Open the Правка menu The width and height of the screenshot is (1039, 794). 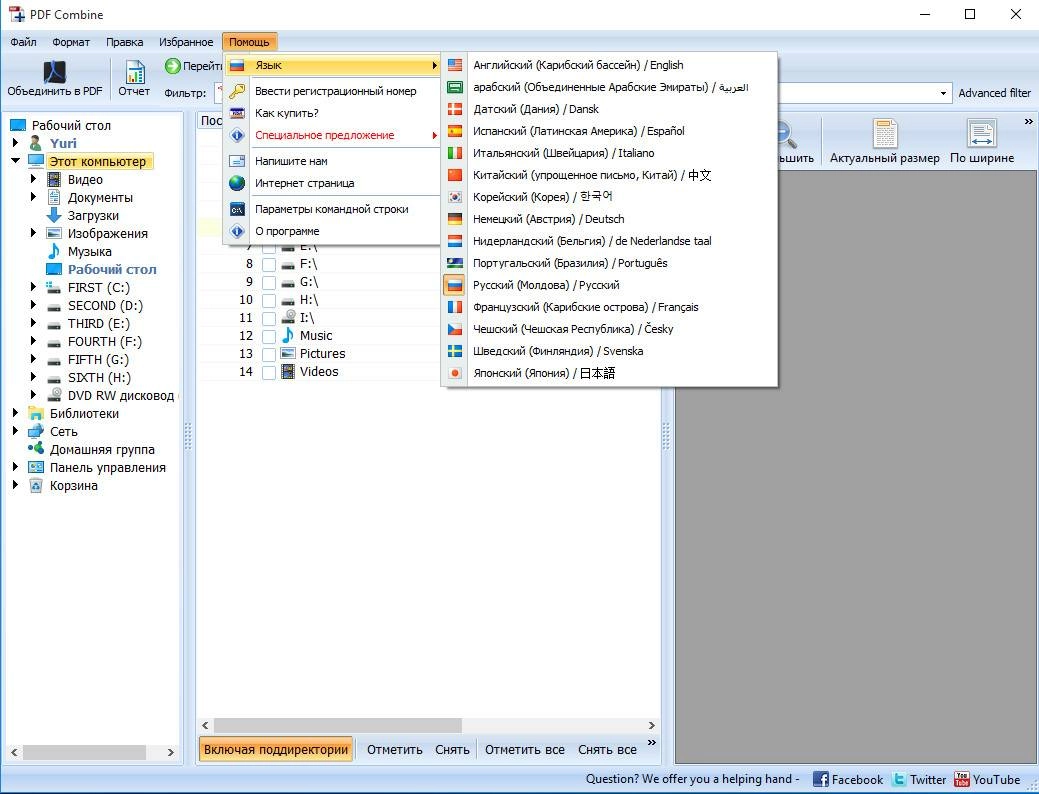tap(125, 42)
